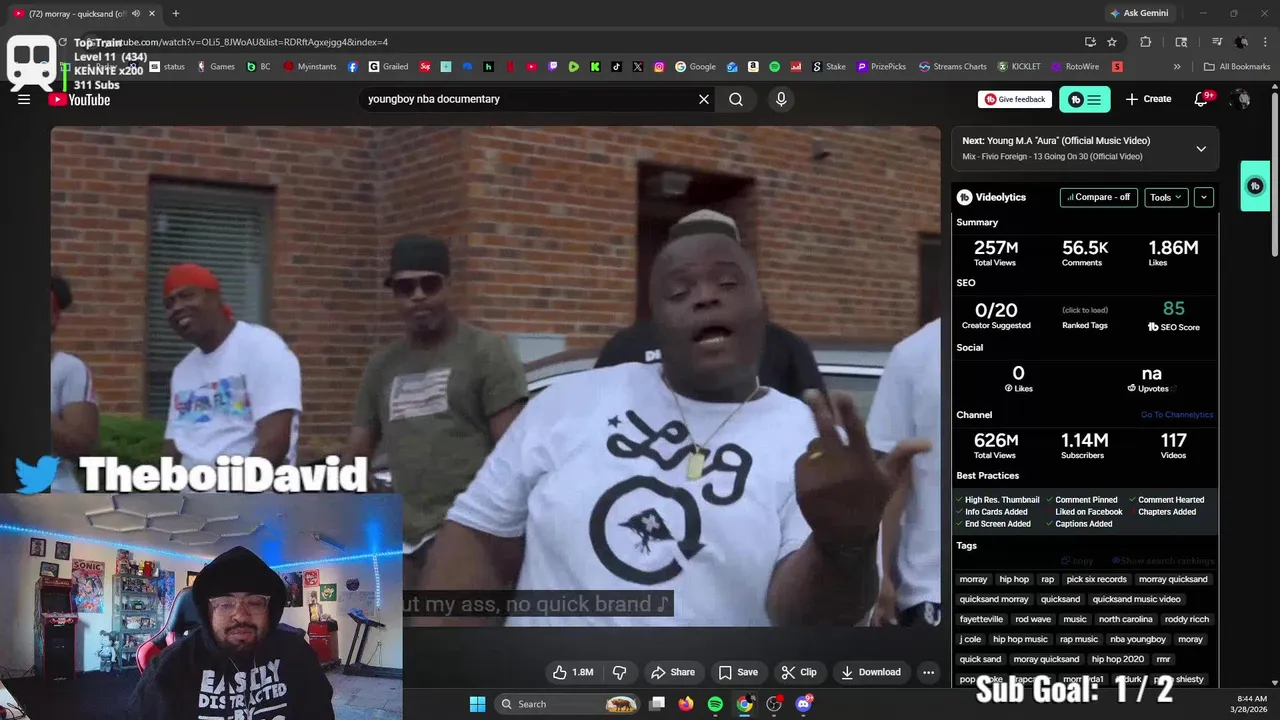Viewport: 1280px width, 720px height.
Task: Open the TikTok bookmark icon
Action: click(616, 67)
